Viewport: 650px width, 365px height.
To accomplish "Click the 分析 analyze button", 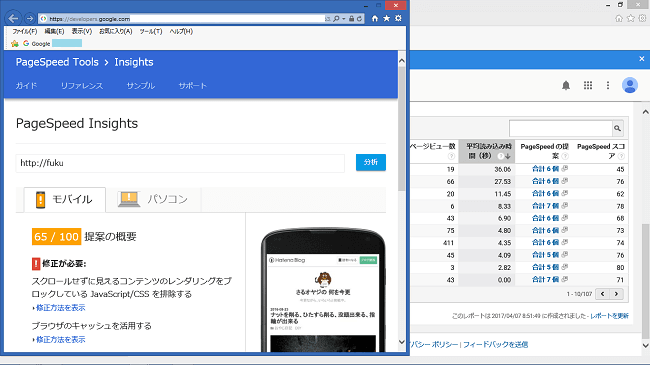I will (x=371, y=162).
